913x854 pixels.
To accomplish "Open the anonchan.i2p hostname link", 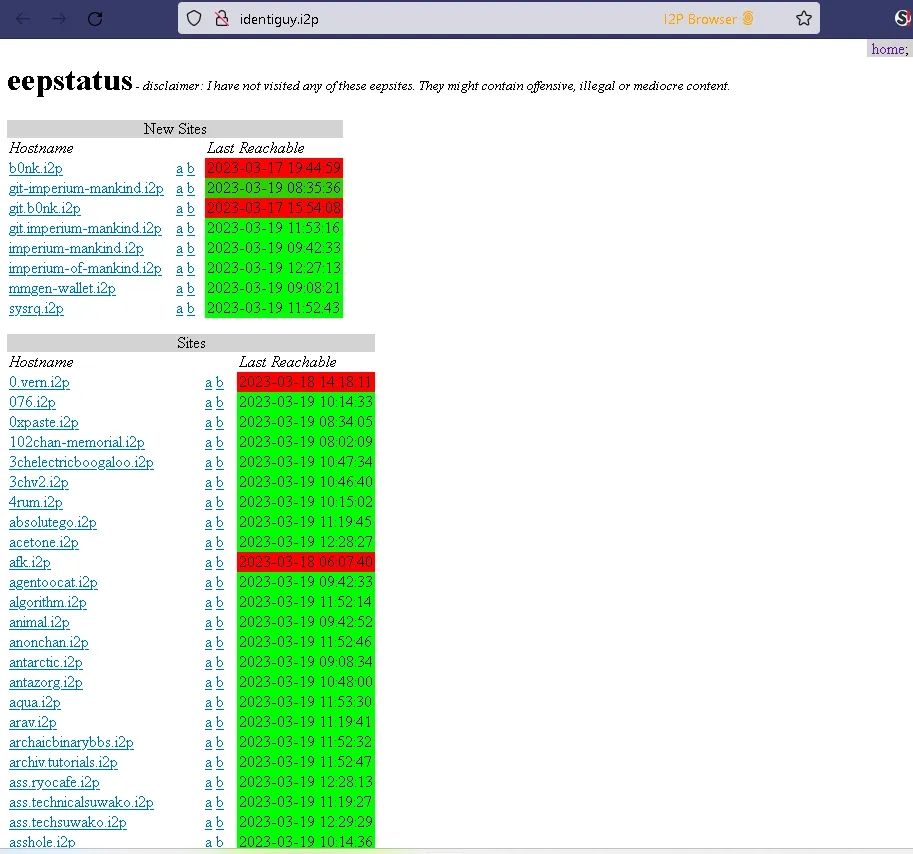I will coord(49,642).
